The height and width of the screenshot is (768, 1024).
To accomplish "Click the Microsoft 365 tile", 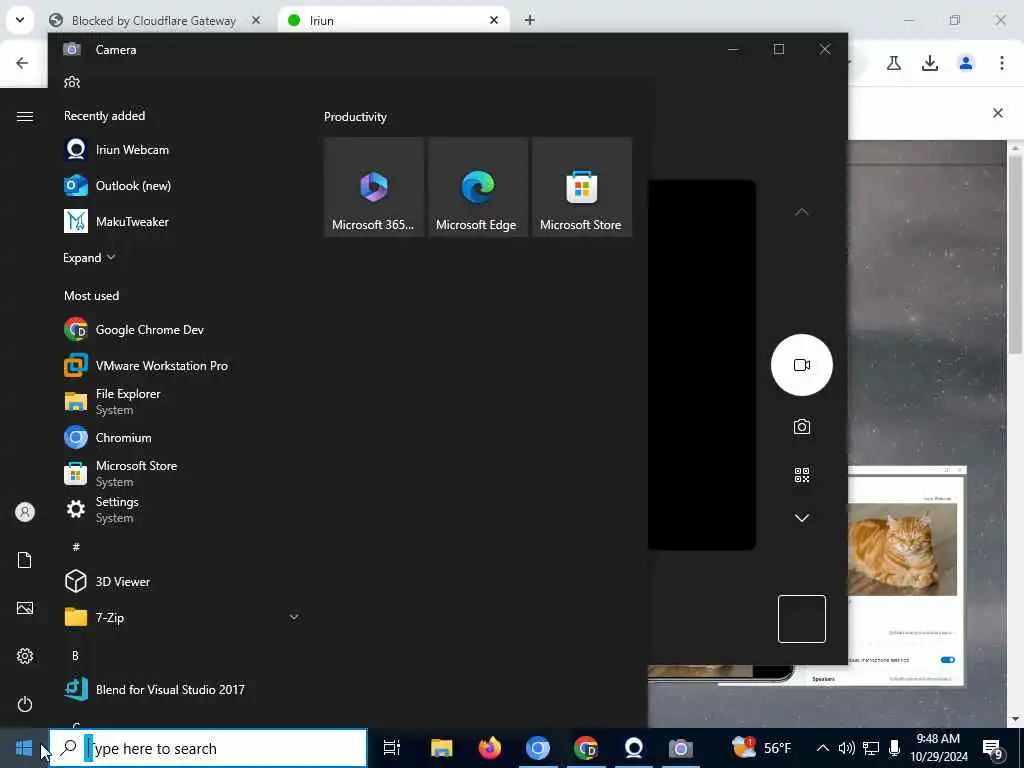I will click(374, 187).
